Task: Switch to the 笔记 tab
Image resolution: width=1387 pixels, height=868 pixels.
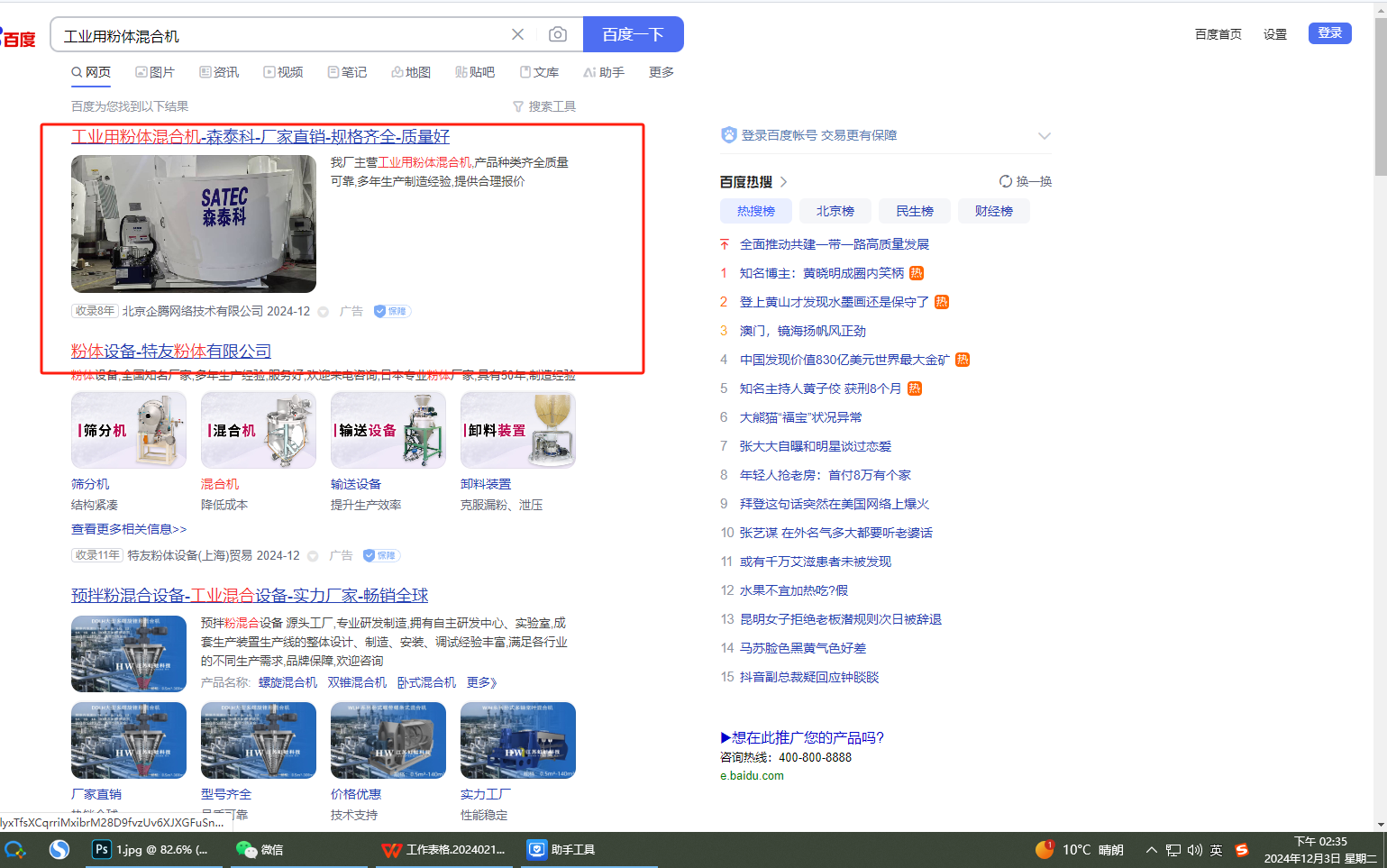Action: pyautogui.click(x=347, y=72)
